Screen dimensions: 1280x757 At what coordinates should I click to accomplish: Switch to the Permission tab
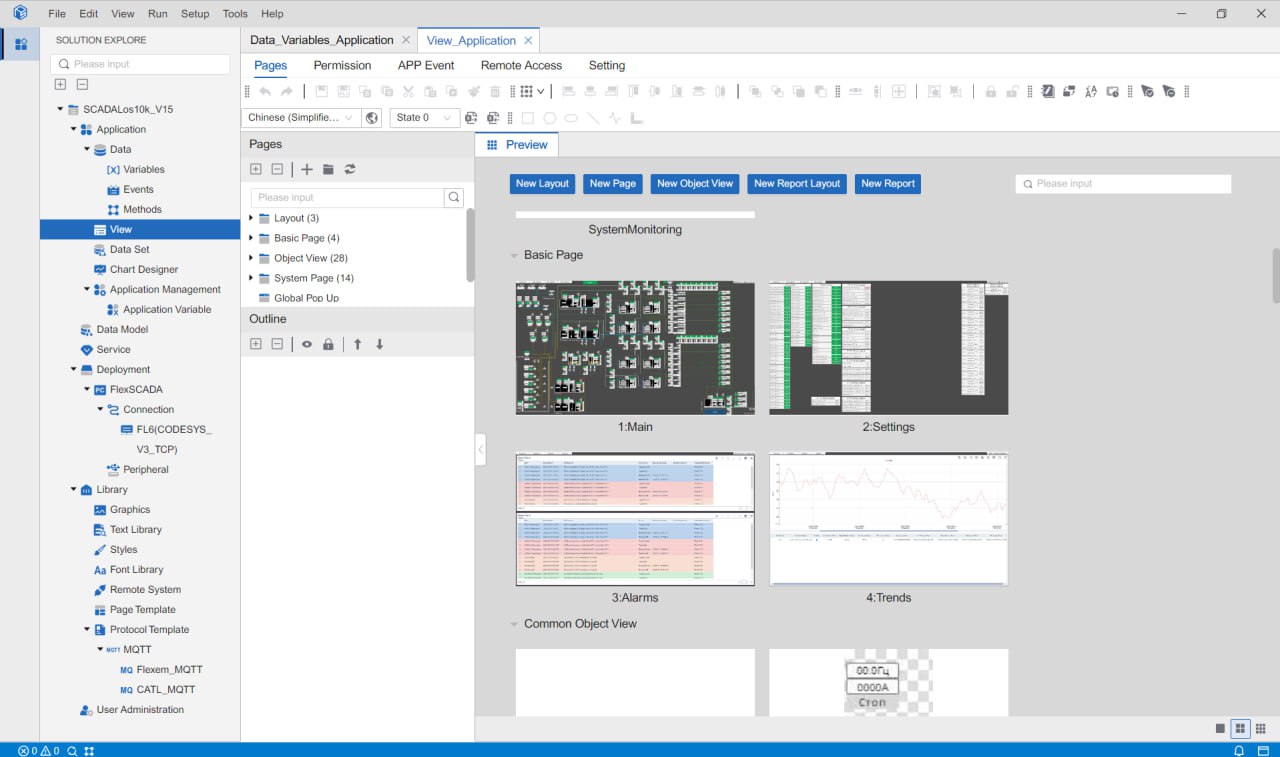pos(342,65)
